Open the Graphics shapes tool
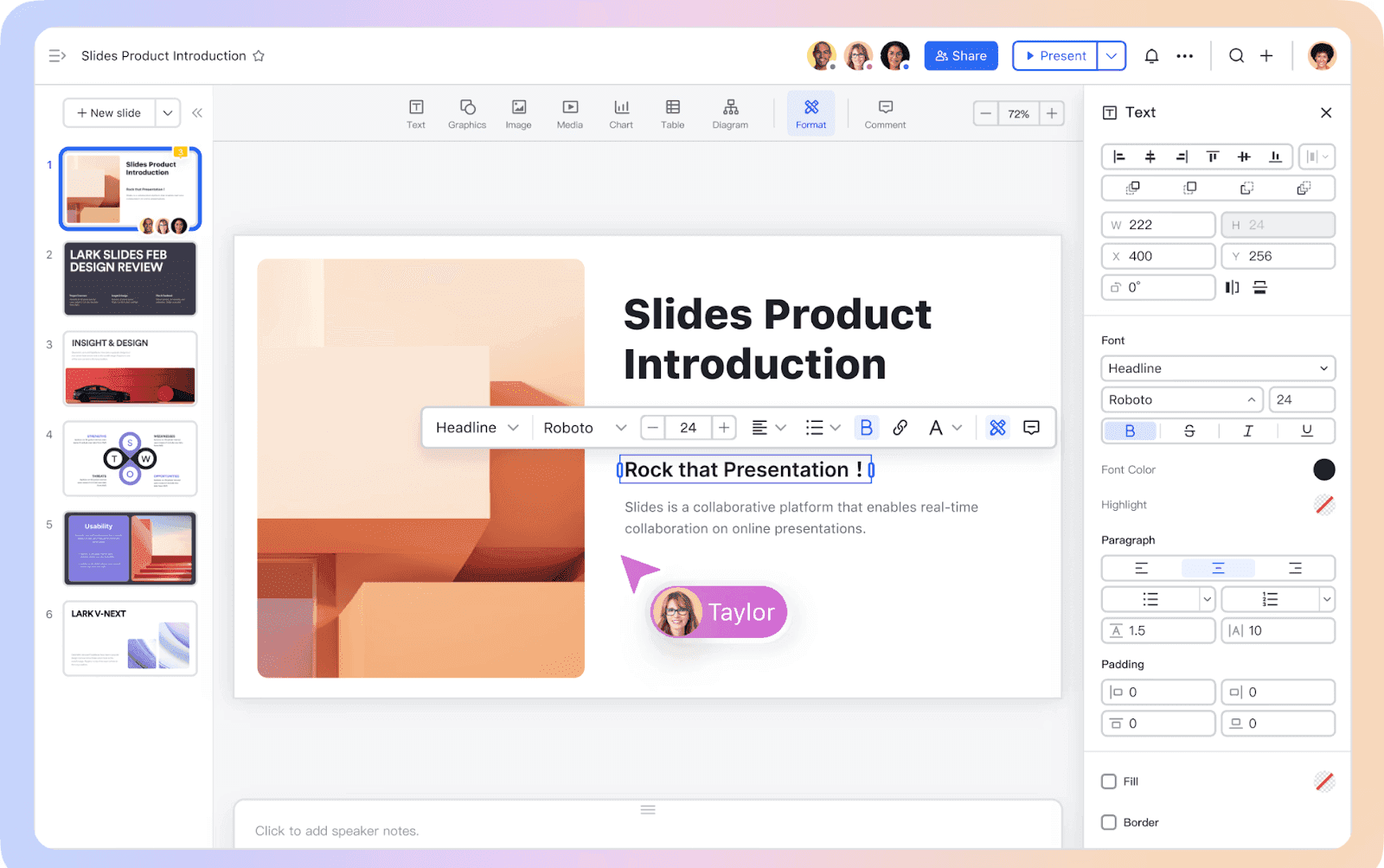The height and width of the screenshot is (868, 1384). 467,113
